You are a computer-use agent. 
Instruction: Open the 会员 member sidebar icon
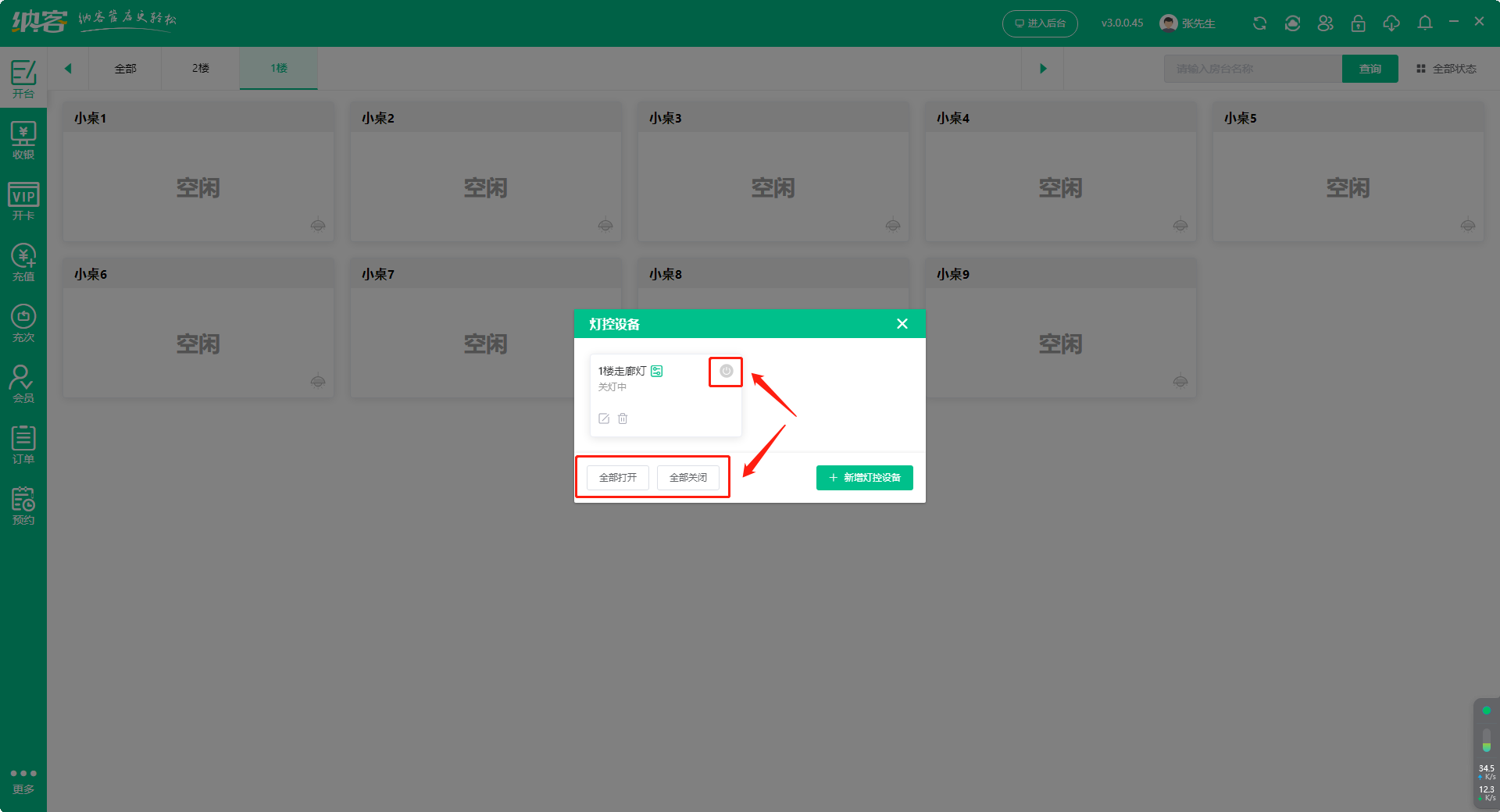pos(23,384)
